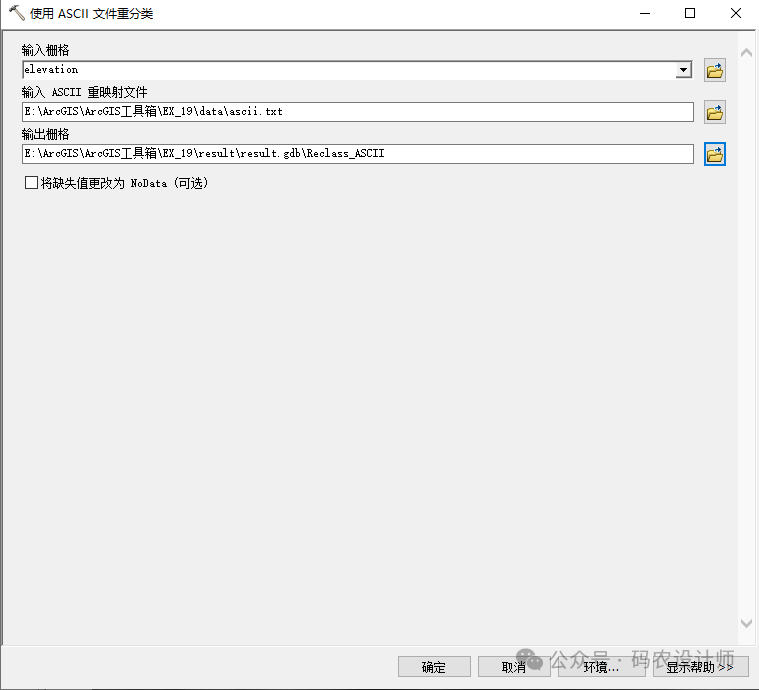Expand help panel with 显示帮助 >>

(x=700, y=667)
